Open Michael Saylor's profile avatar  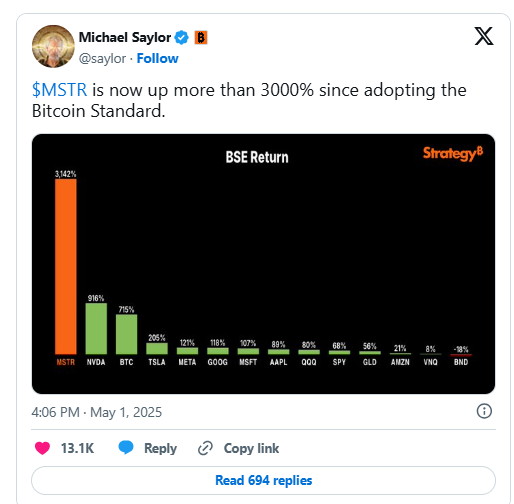point(53,46)
